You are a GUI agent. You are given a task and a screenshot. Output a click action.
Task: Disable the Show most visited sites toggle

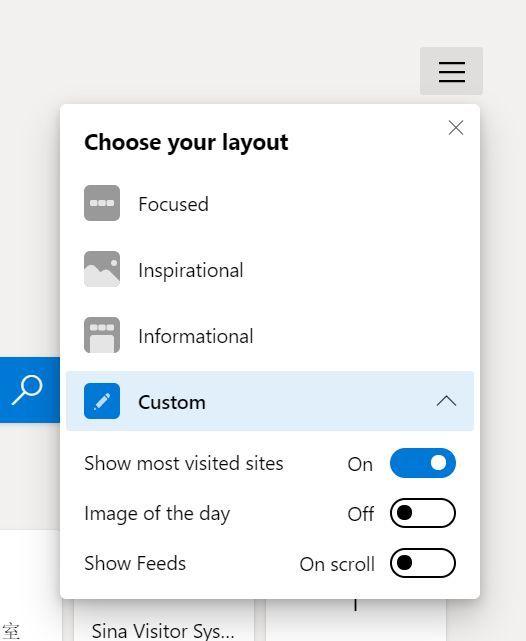pos(423,463)
